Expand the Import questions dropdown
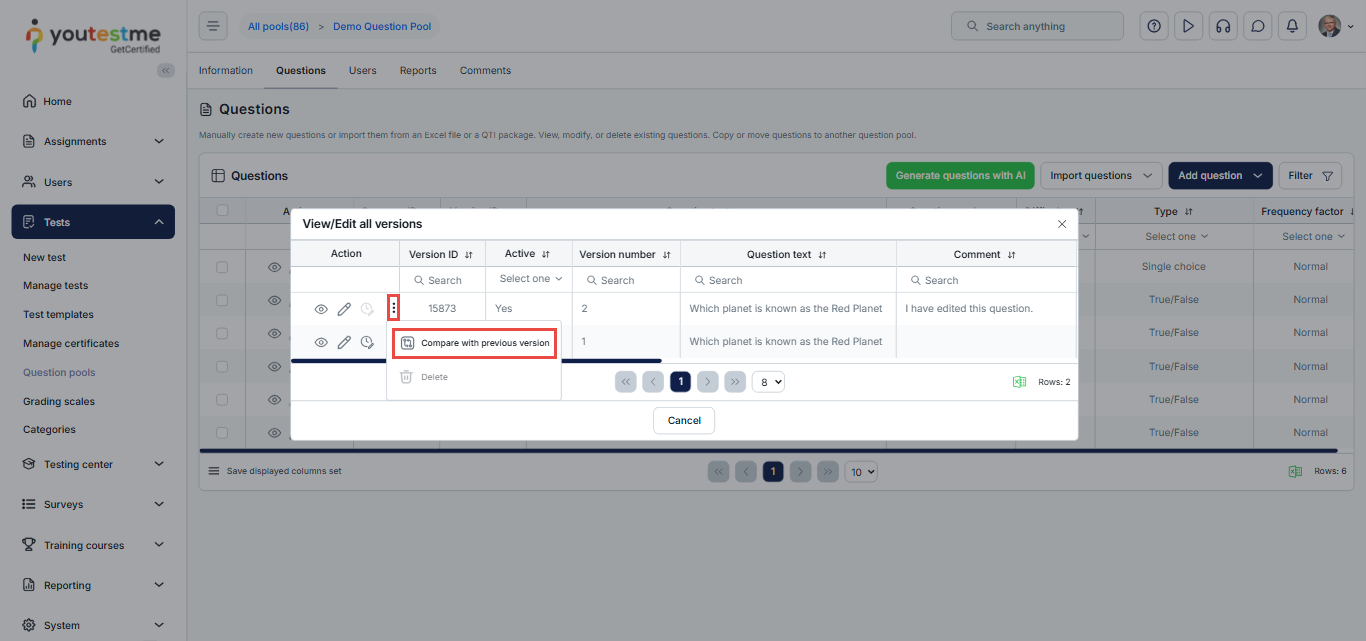 tap(1101, 176)
